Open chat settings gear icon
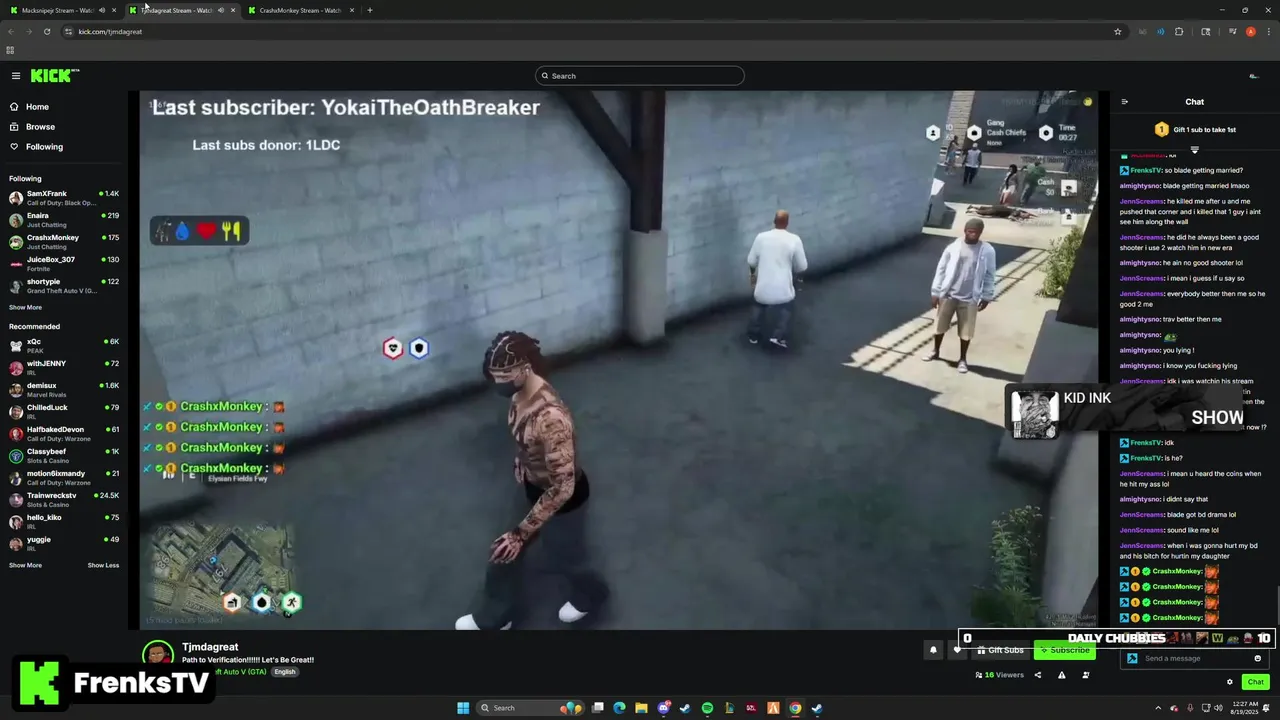Image resolution: width=1280 pixels, height=720 pixels. pyautogui.click(x=1230, y=682)
